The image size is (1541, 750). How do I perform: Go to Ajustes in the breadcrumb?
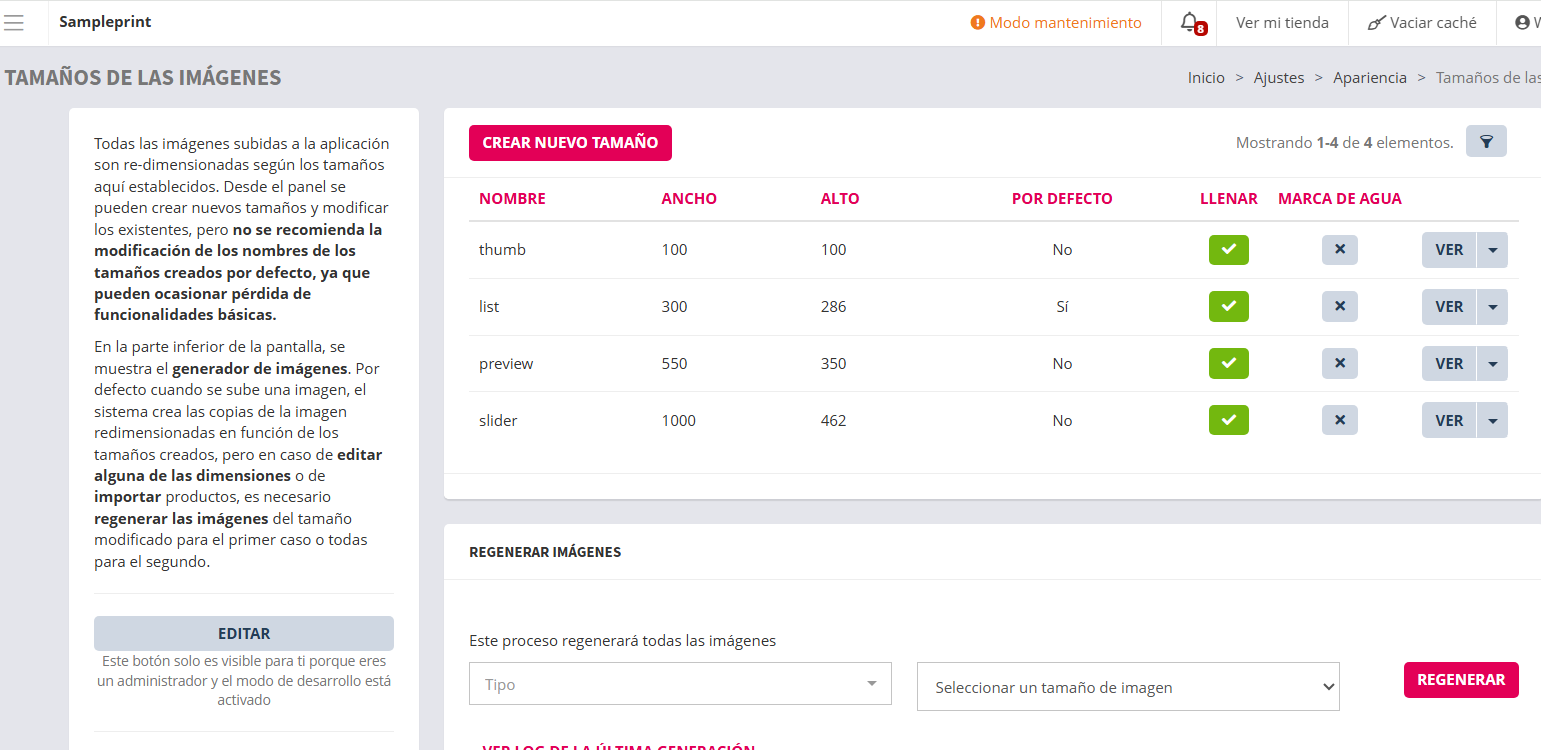(1279, 78)
